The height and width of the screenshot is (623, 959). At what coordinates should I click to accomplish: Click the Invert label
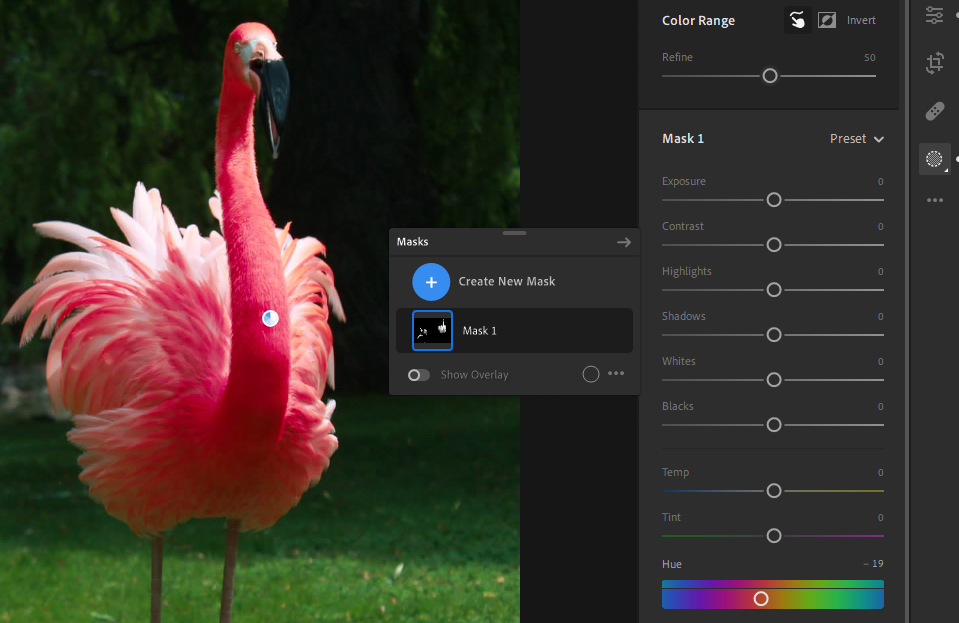pyautogui.click(x=861, y=20)
